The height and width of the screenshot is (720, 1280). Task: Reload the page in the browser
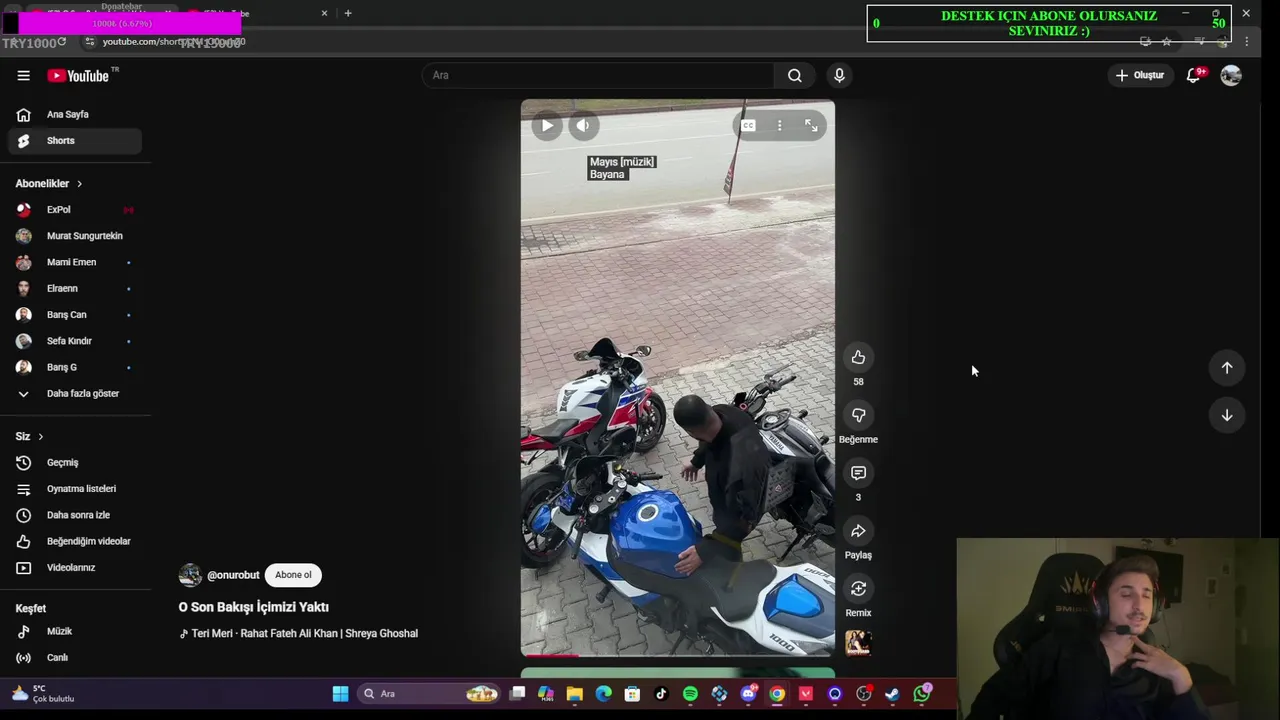pos(62,41)
